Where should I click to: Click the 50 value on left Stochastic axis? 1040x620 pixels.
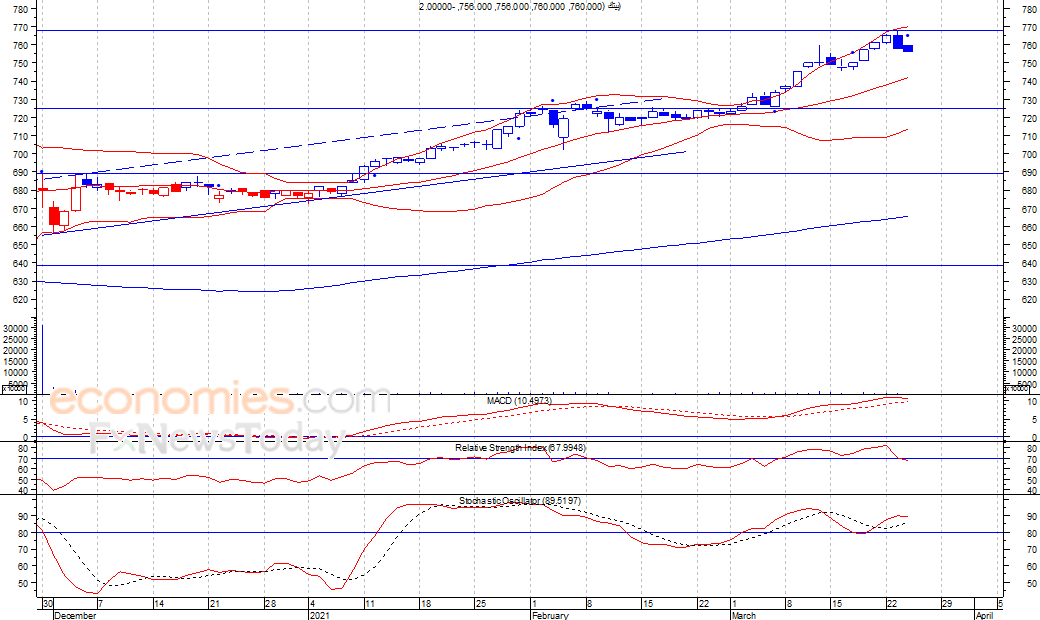(23, 584)
